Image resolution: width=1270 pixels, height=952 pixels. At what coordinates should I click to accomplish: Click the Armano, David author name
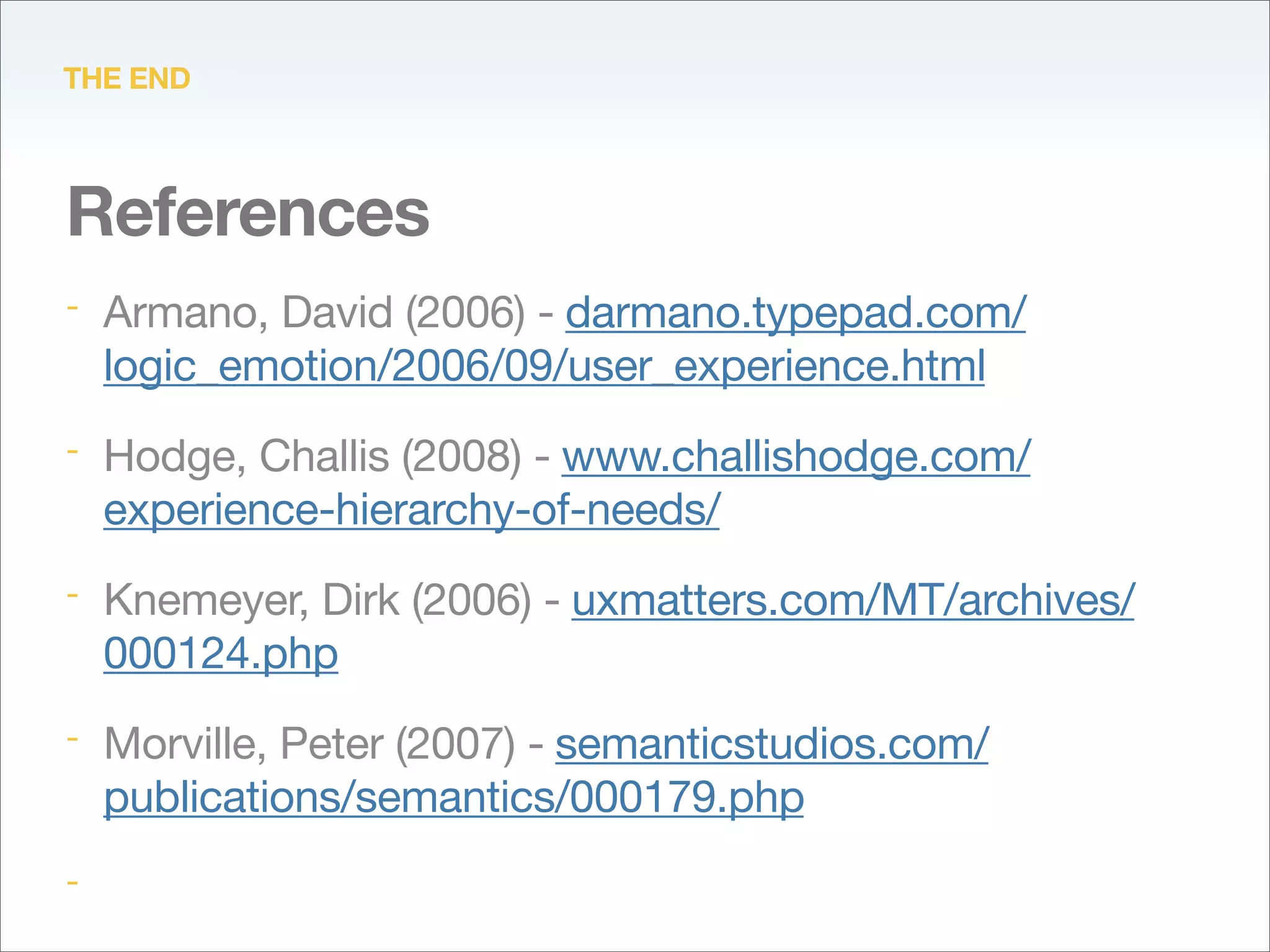248,312
